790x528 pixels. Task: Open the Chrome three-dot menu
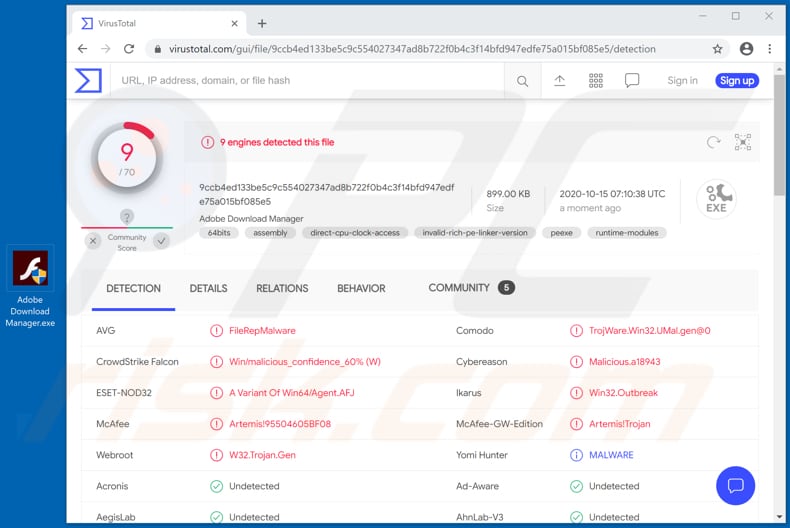pos(769,49)
